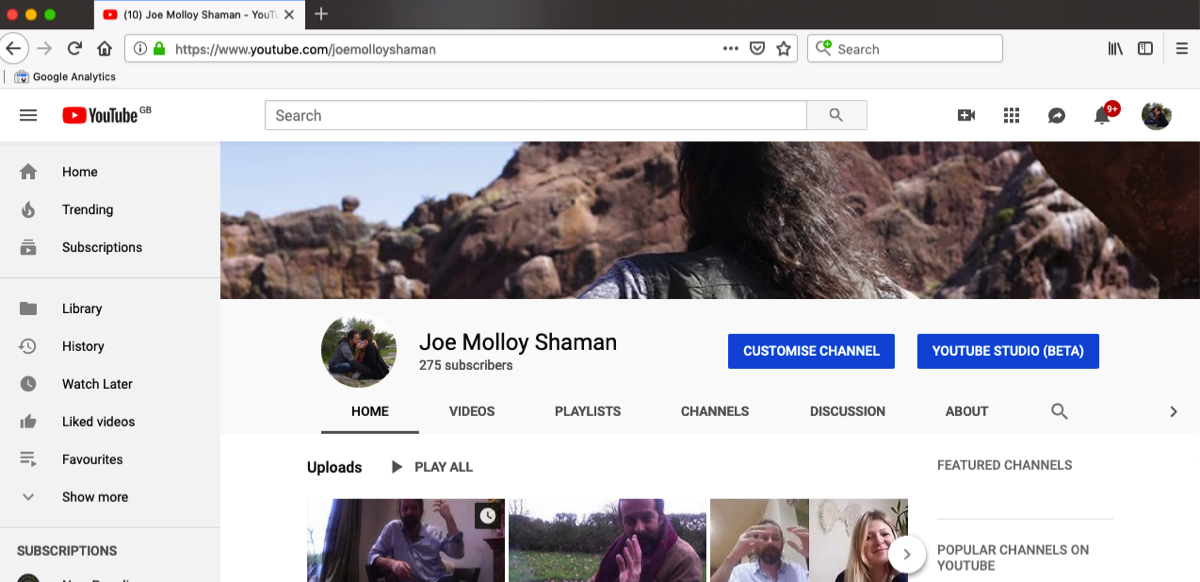Toggle Watch Later on first video thumbnail
Image resolution: width=1200 pixels, height=582 pixels.
pyautogui.click(x=487, y=516)
